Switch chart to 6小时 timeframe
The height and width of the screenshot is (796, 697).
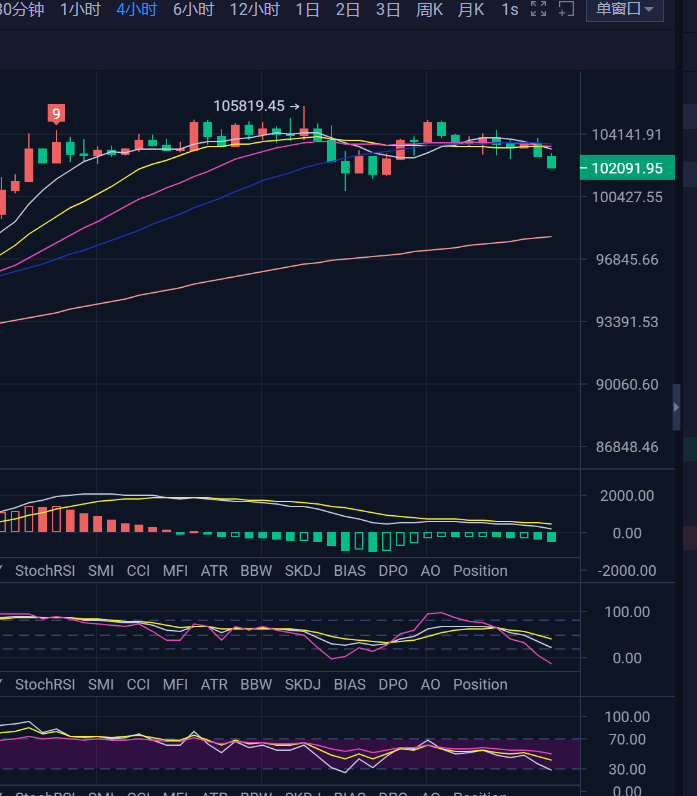point(193,9)
